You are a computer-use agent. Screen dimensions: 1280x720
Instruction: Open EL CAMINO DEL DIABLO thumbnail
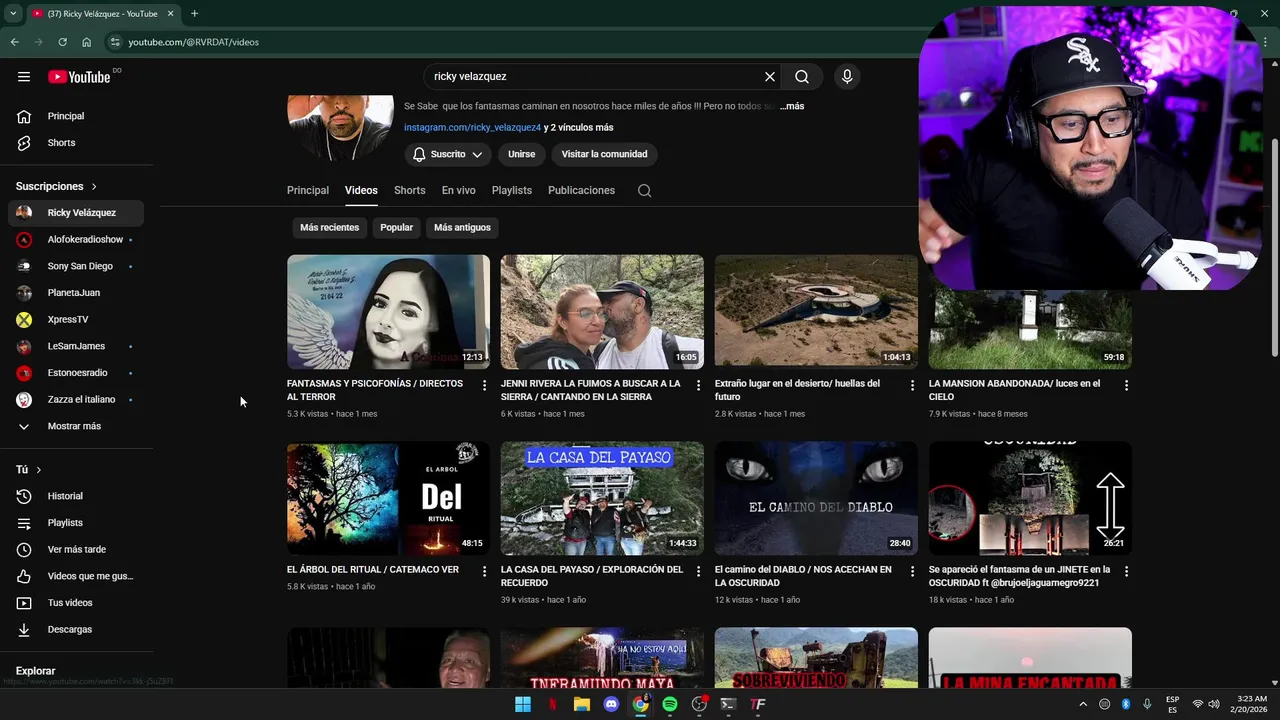[816, 498]
